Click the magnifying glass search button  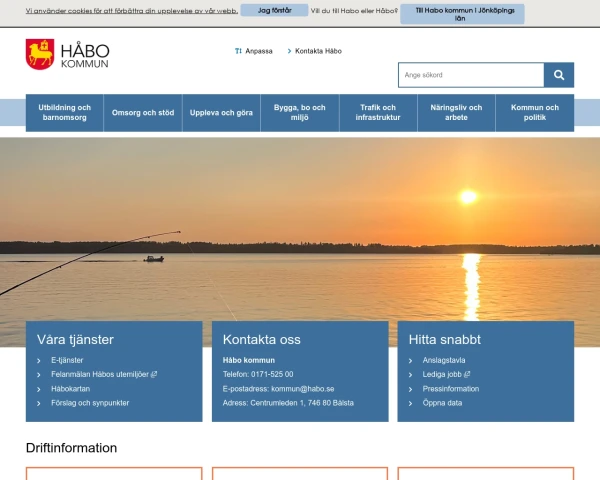pyautogui.click(x=559, y=75)
